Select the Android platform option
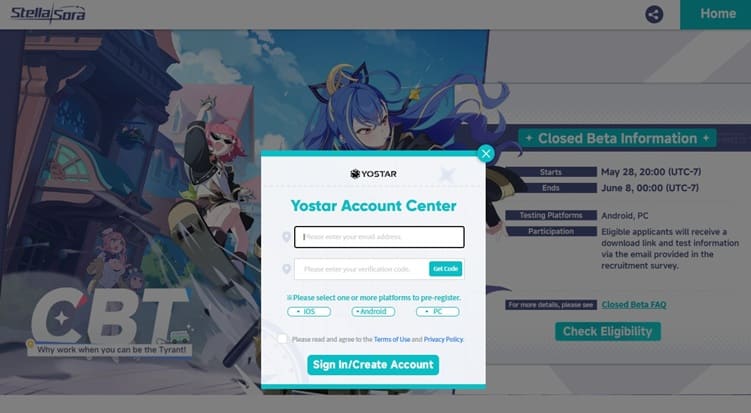Image resolution: width=751 pixels, height=413 pixels. point(373,311)
